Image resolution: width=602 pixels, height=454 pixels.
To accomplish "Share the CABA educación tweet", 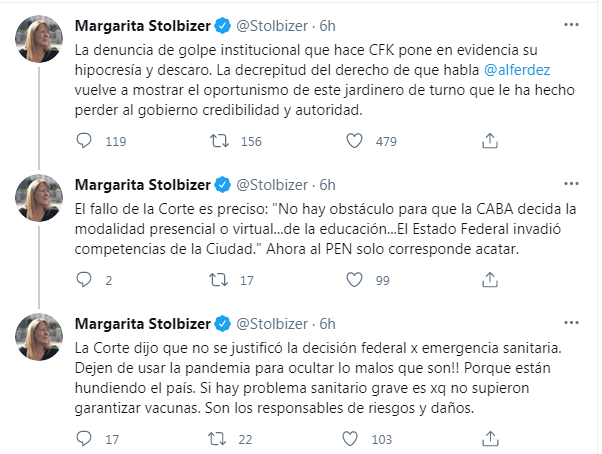I will click(x=490, y=280).
